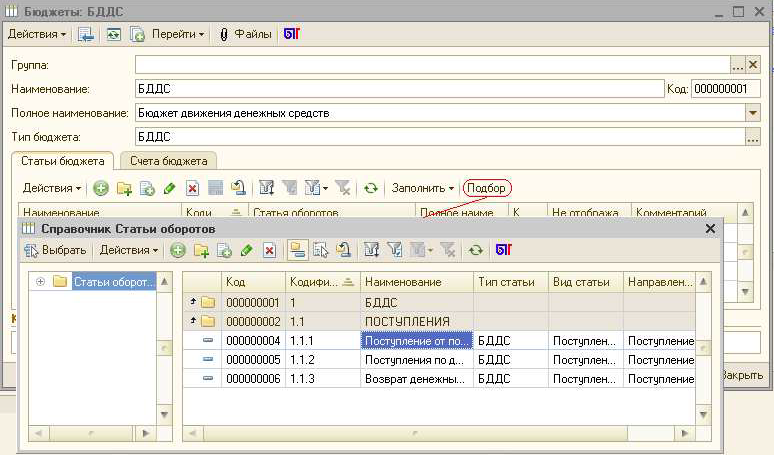Click the Наименование input field

click(x=398, y=89)
